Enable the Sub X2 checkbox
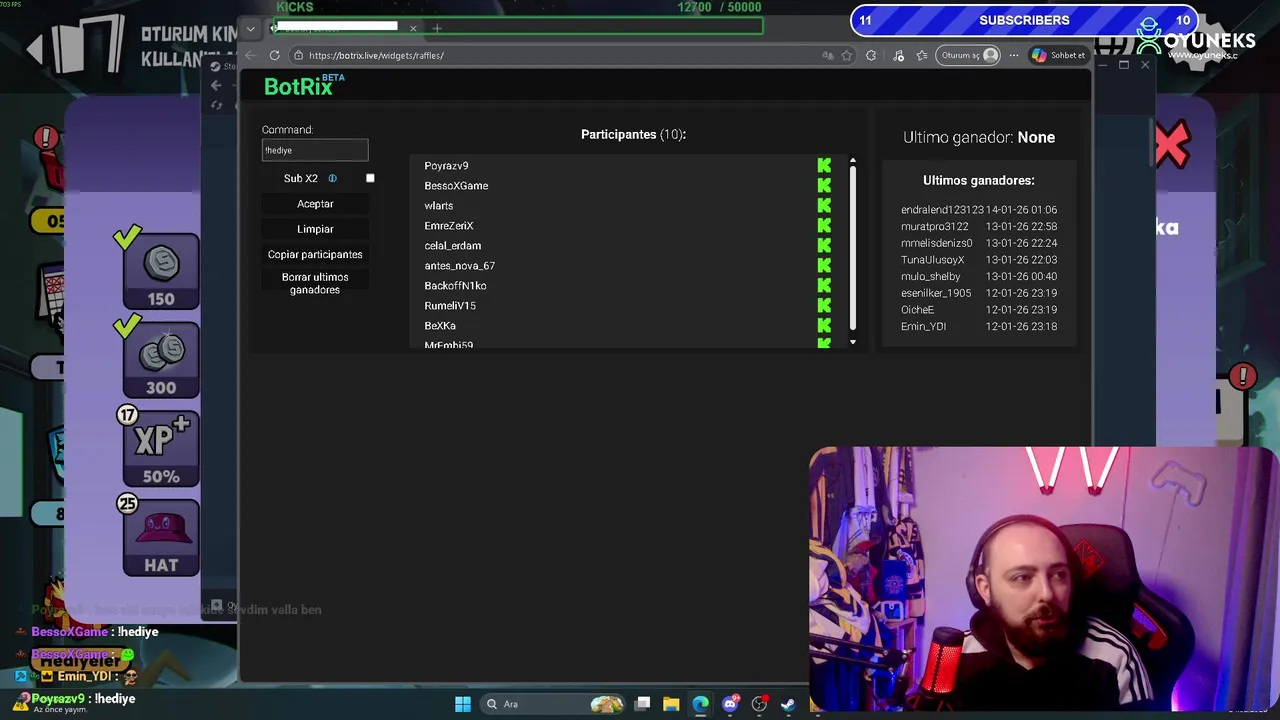 pyautogui.click(x=370, y=178)
